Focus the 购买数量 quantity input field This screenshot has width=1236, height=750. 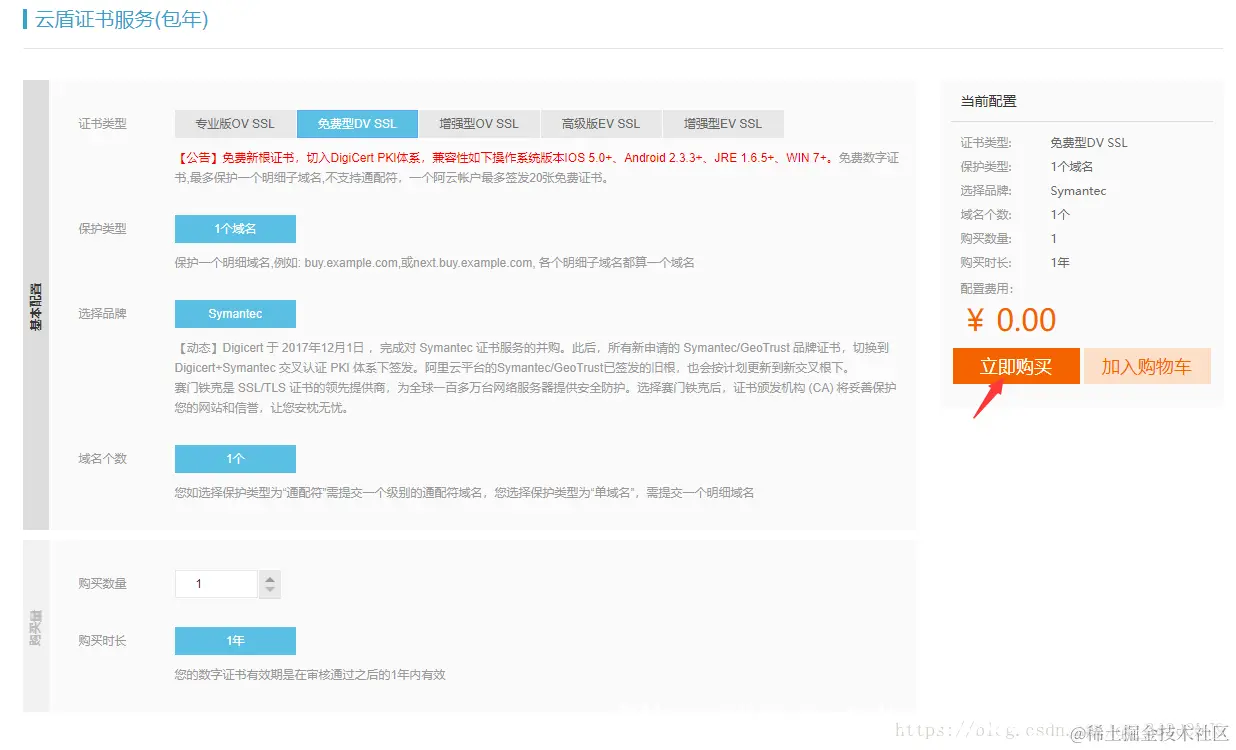pos(216,584)
